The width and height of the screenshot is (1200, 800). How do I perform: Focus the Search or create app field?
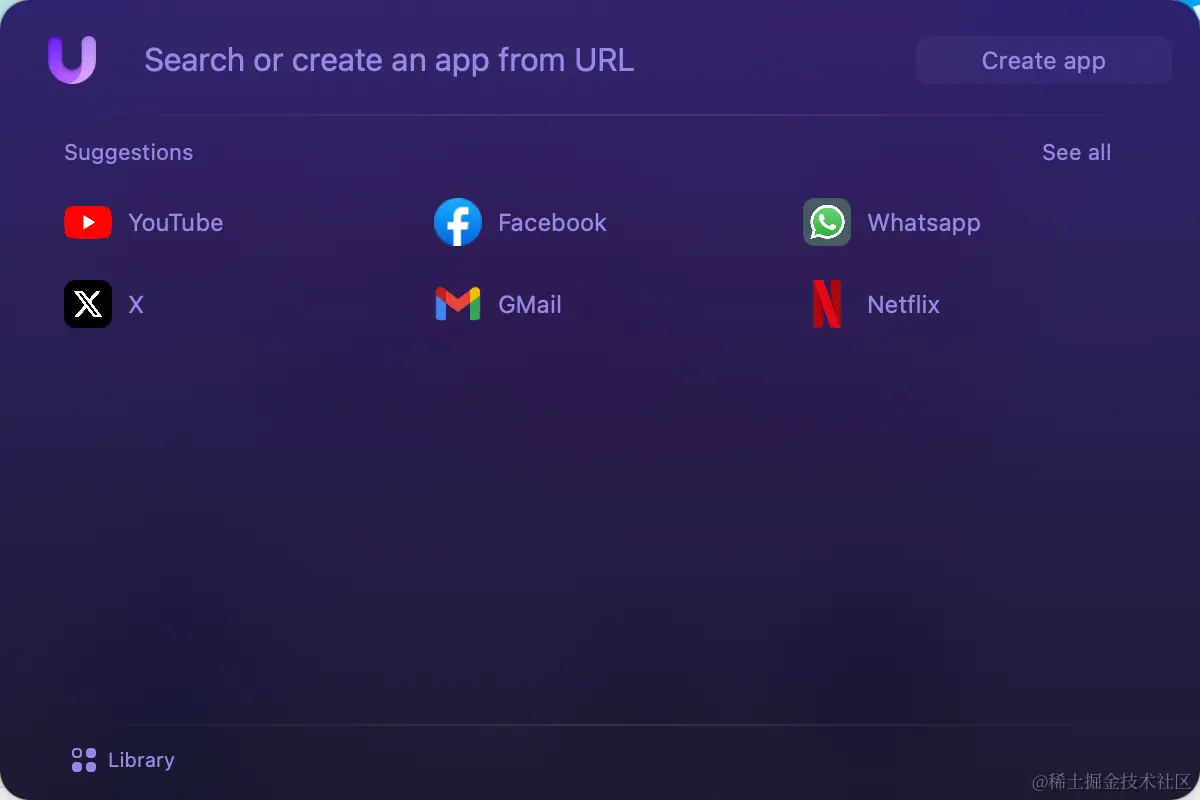pyautogui.click(x=389, y=60)
